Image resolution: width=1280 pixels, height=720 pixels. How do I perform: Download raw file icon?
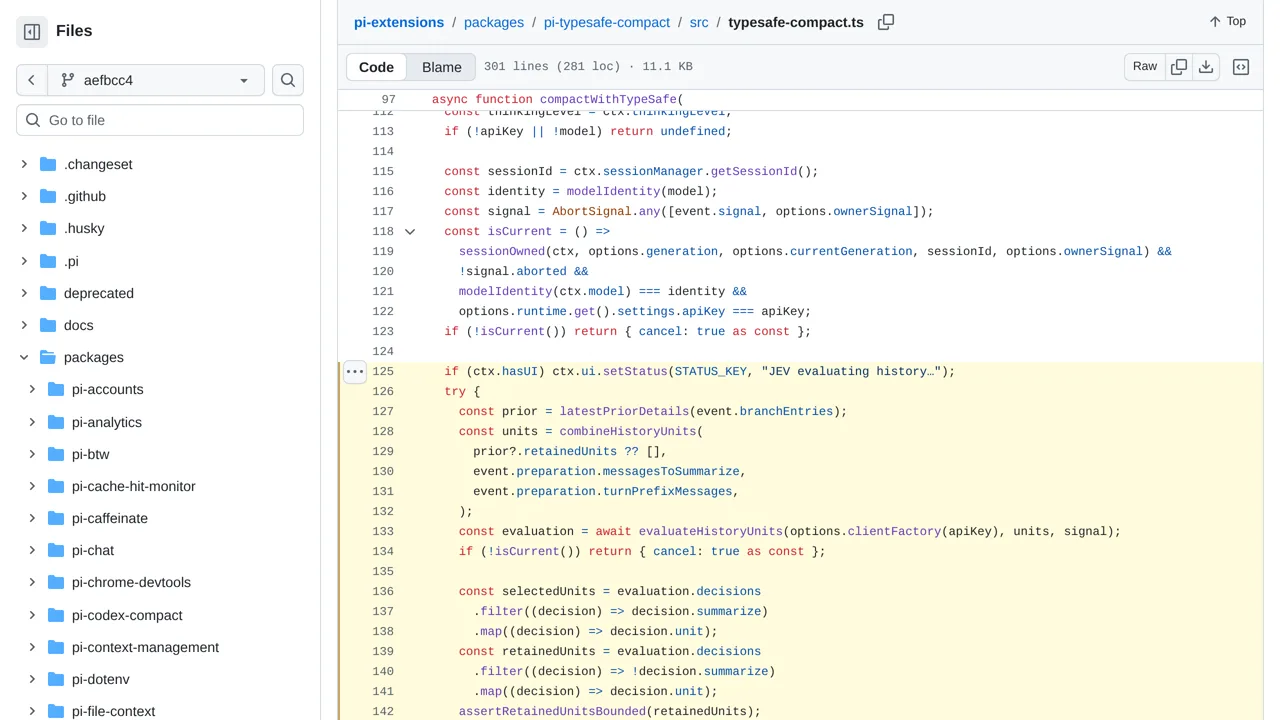pos(1206,67)
